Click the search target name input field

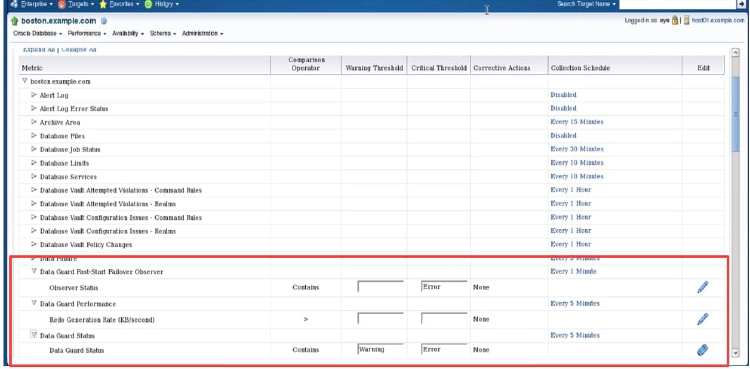pyautogui.click(x=677, y=4)
